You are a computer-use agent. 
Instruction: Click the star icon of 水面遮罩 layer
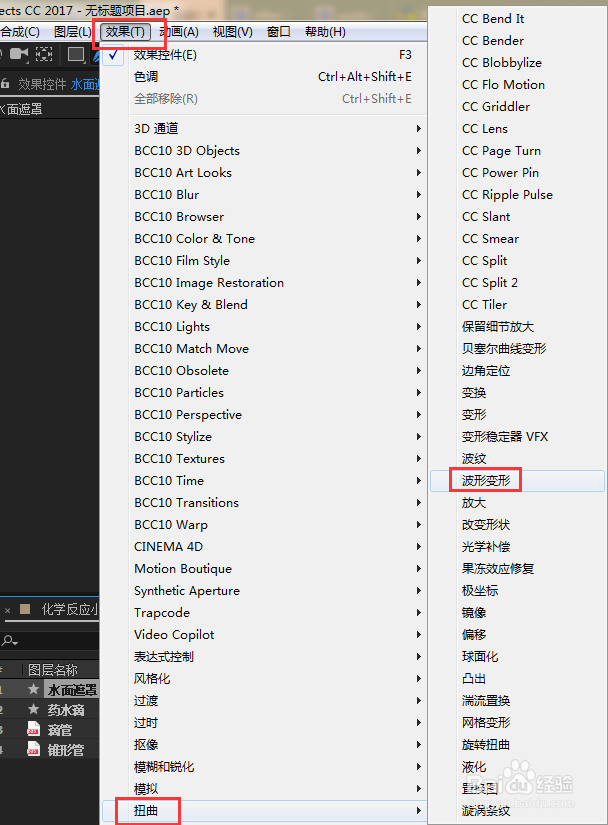point(33,689)
